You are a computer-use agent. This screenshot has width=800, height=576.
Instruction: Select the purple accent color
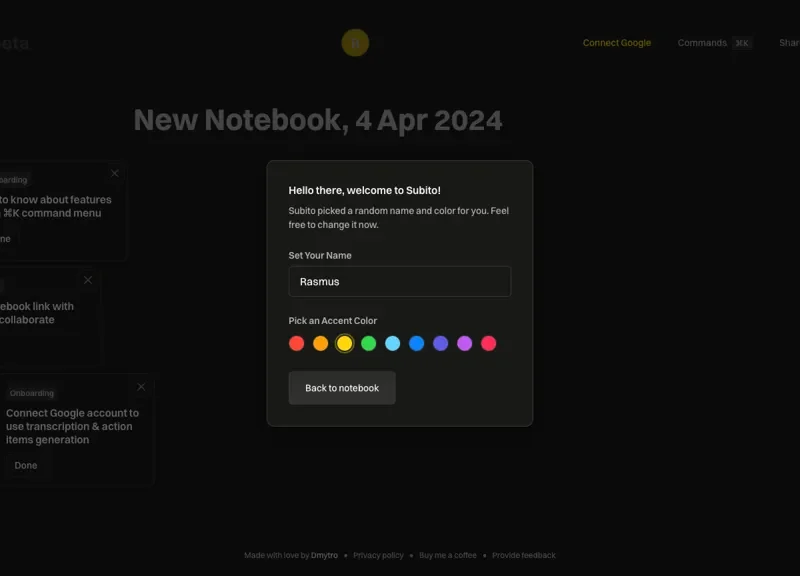[464, 343]
